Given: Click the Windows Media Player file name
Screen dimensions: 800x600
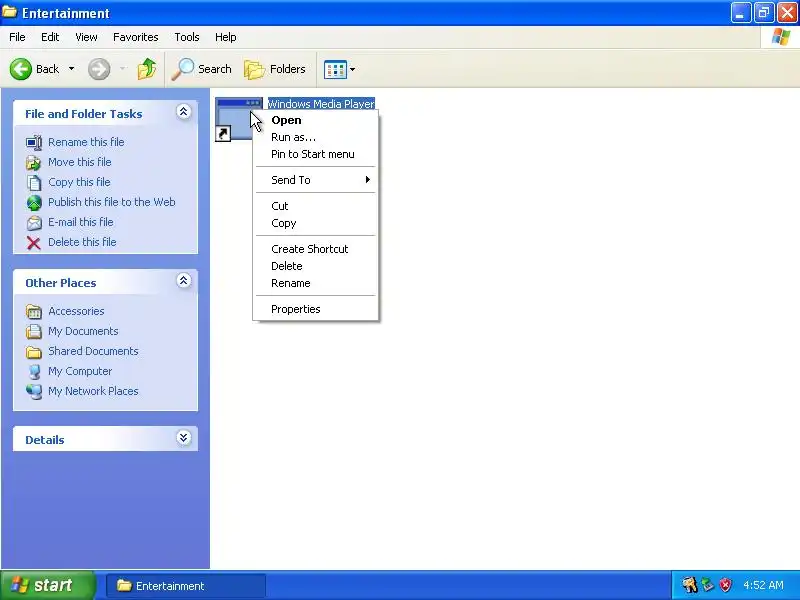Looking at the screenshot, I should (321, 104).
